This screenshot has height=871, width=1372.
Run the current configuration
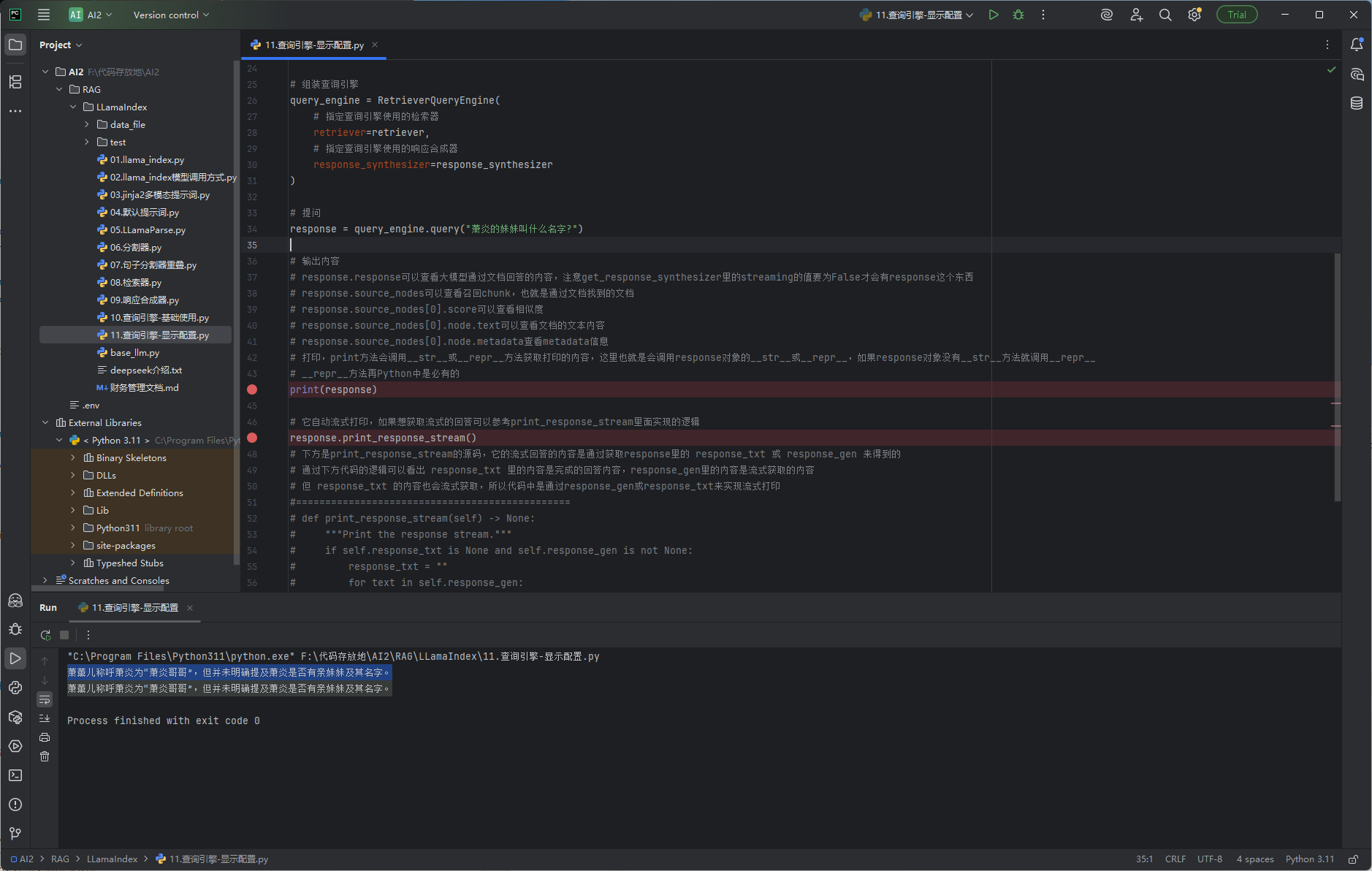pos(994,15)
